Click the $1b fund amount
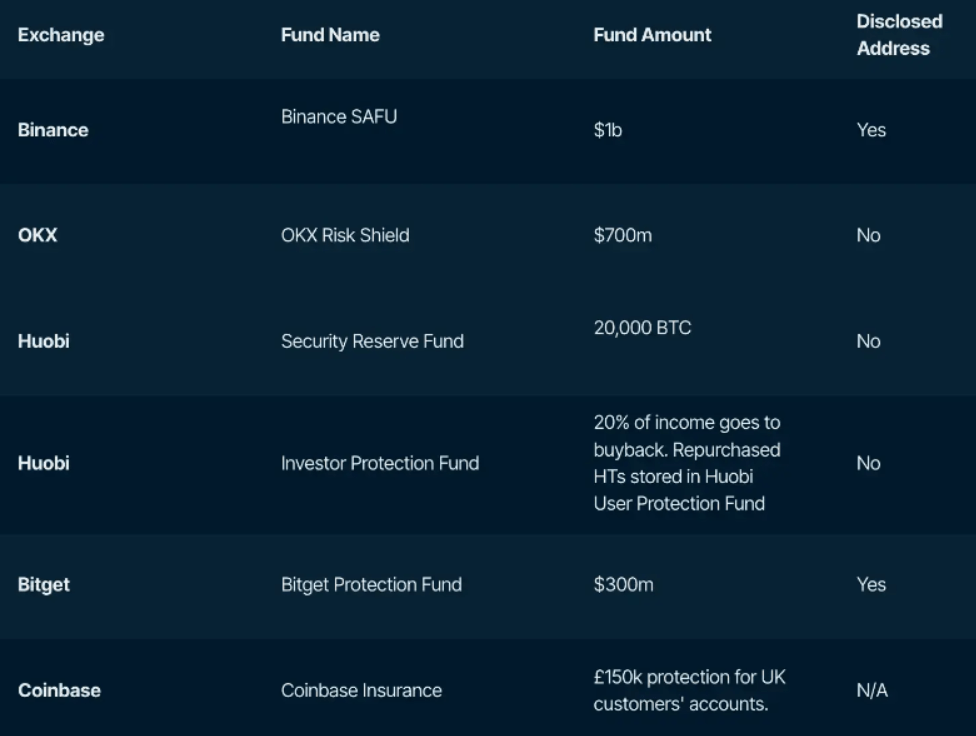This screenshot has height=736, width=976. pos(608,130)
